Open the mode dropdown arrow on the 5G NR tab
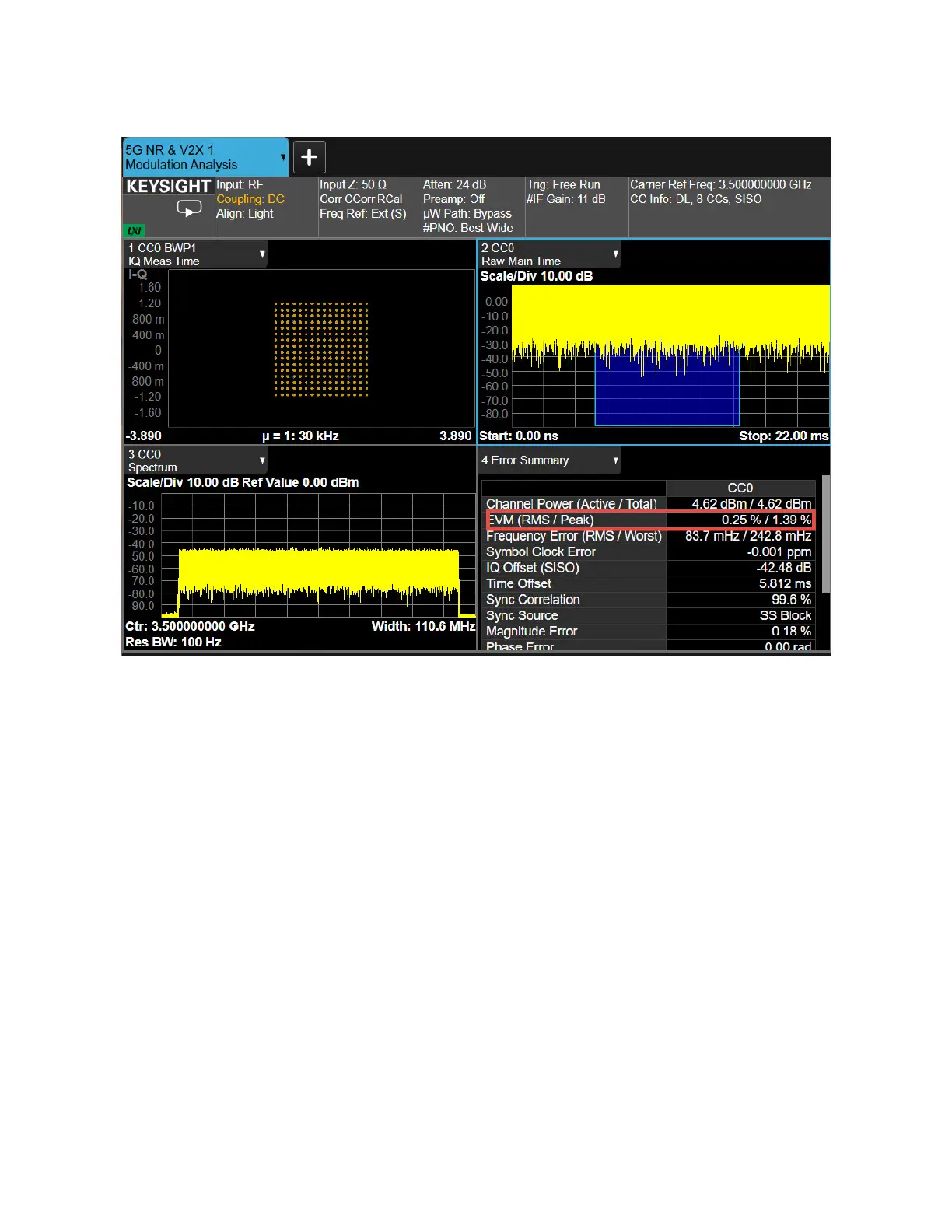Viewport: 952px width, 1232px height. [283, 157]
